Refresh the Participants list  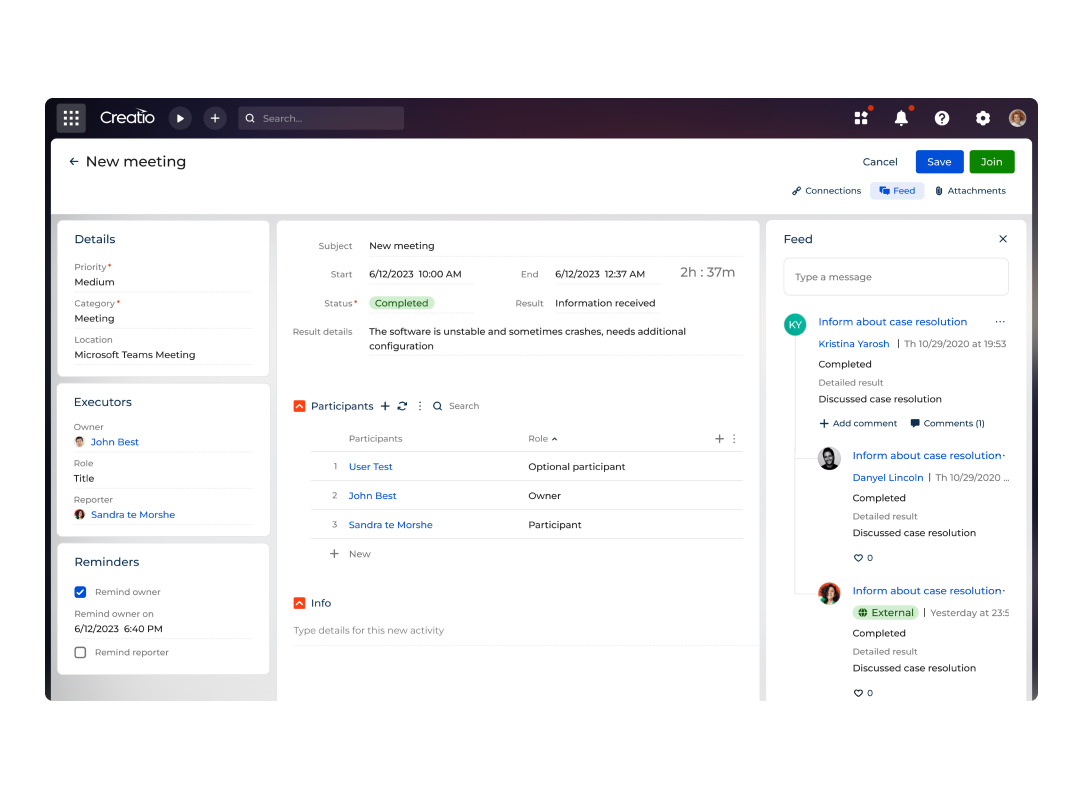[402, 406]
